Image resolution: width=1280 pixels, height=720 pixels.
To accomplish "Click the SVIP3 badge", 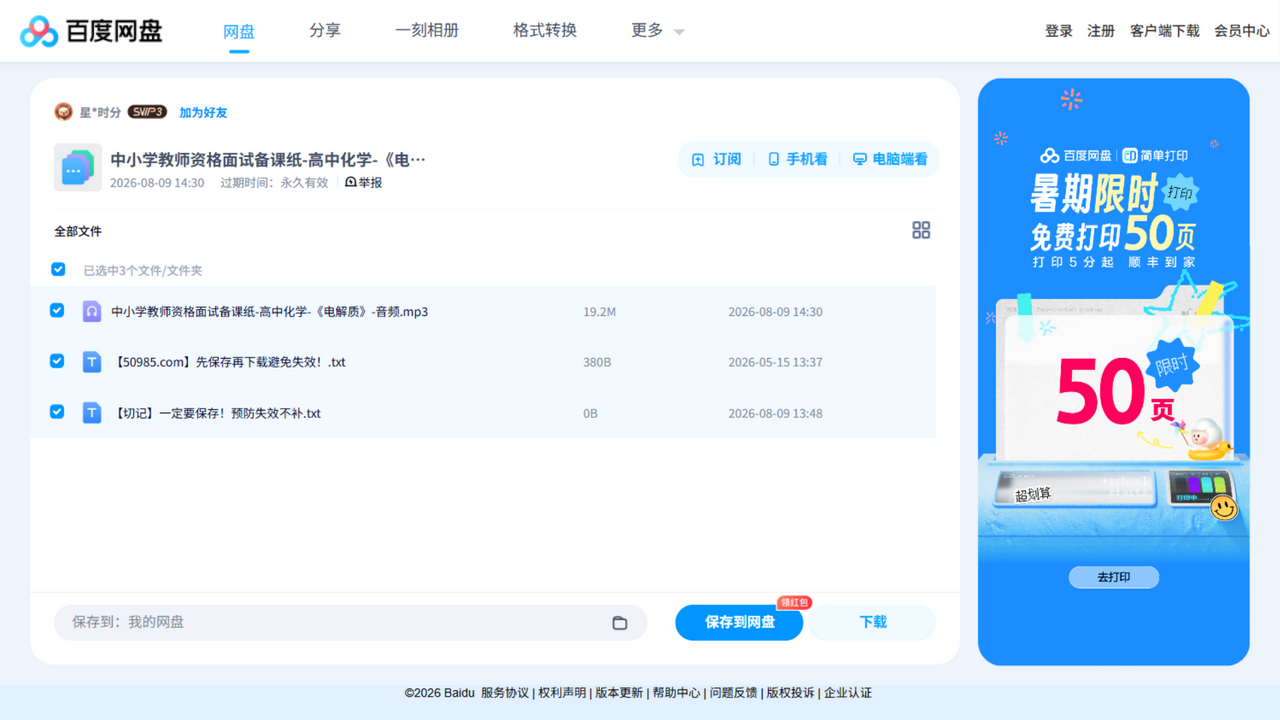I will (x=147, y=112).
